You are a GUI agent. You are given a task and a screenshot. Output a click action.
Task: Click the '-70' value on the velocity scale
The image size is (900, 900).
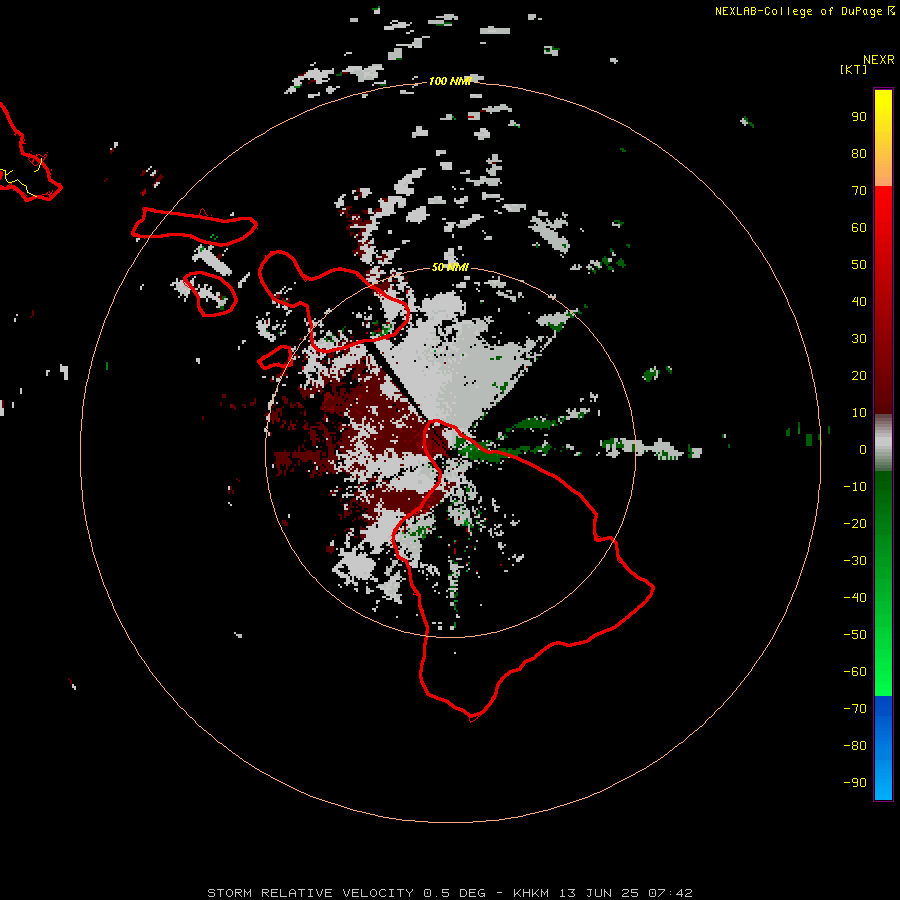pos(855,709)
